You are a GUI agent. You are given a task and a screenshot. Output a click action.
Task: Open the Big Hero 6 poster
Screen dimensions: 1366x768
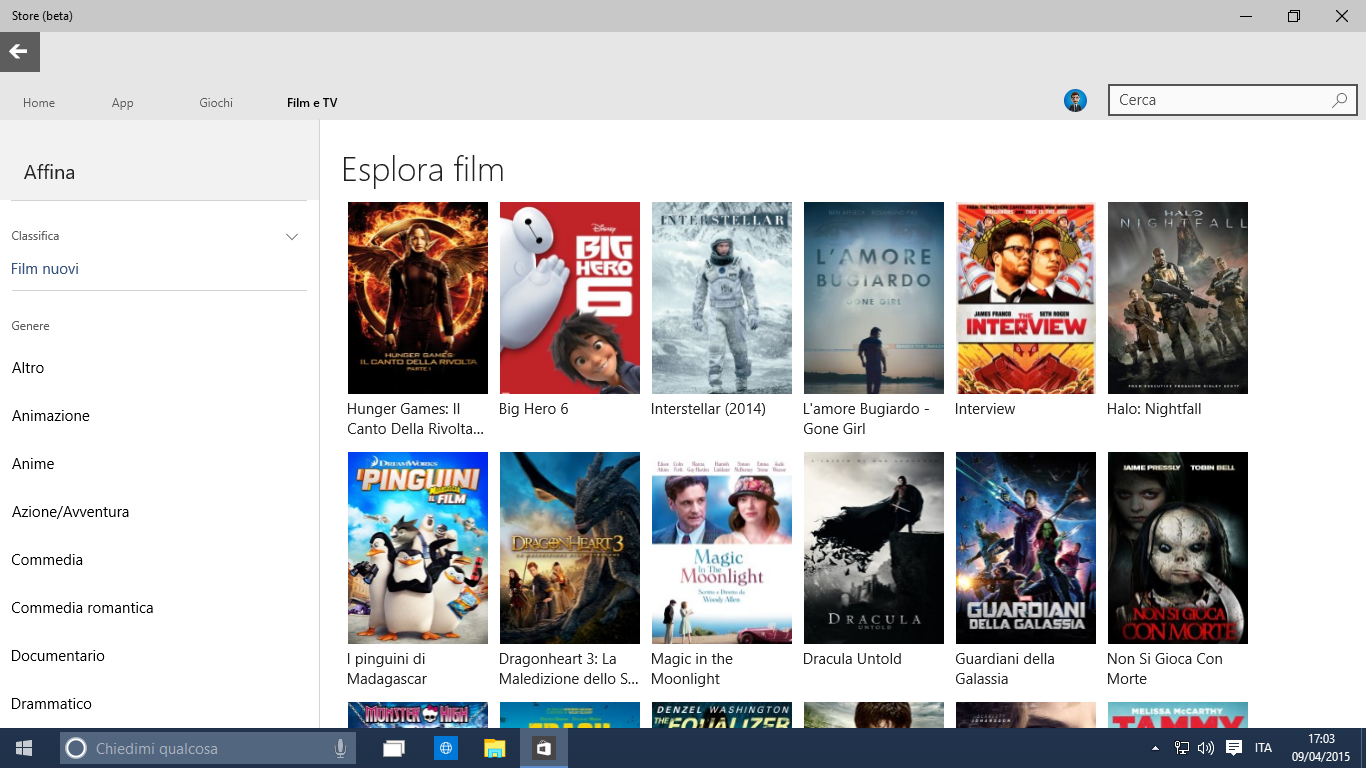pos(570,298)
